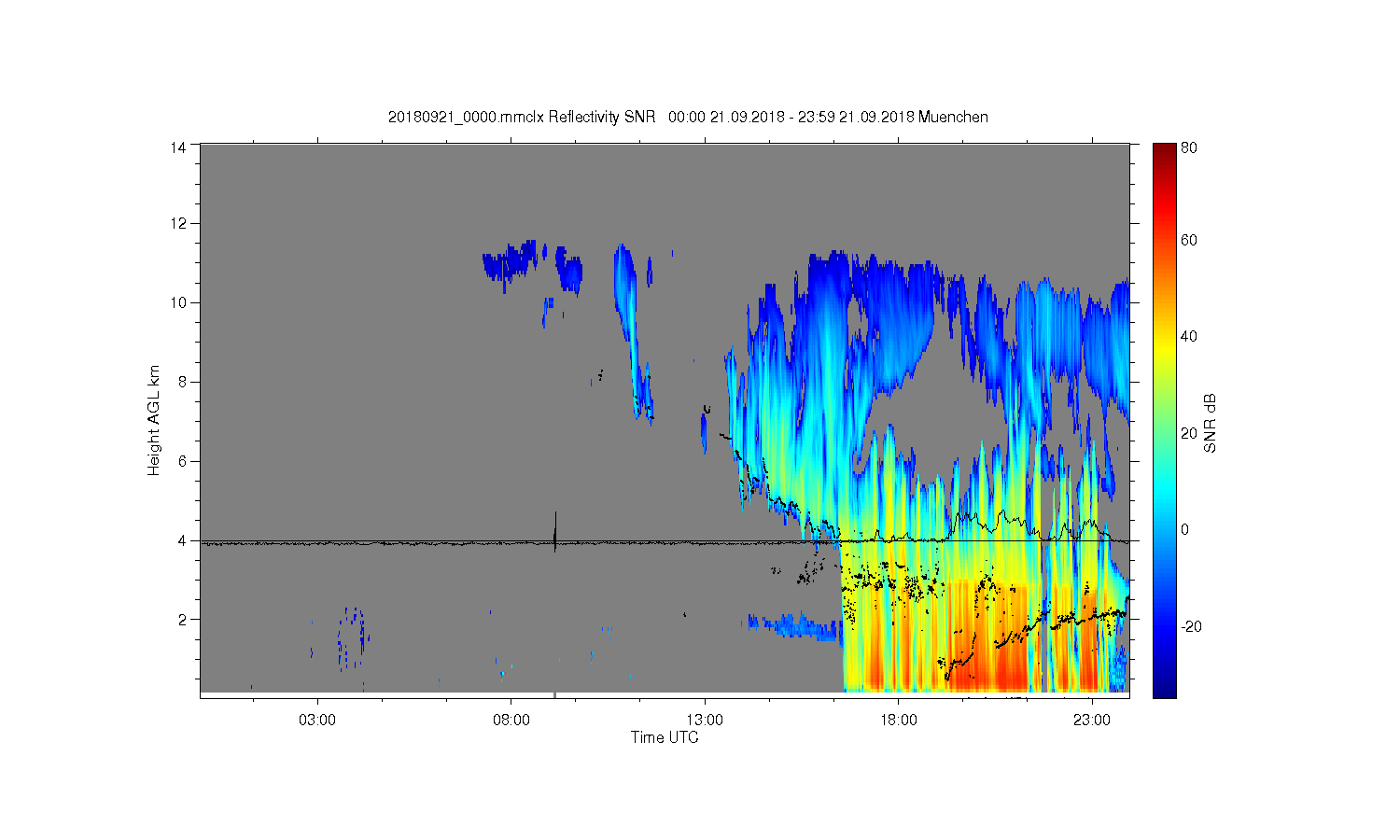Click the 13:00 time tick label
The image size is (1400, 840).
coord(705,721)
